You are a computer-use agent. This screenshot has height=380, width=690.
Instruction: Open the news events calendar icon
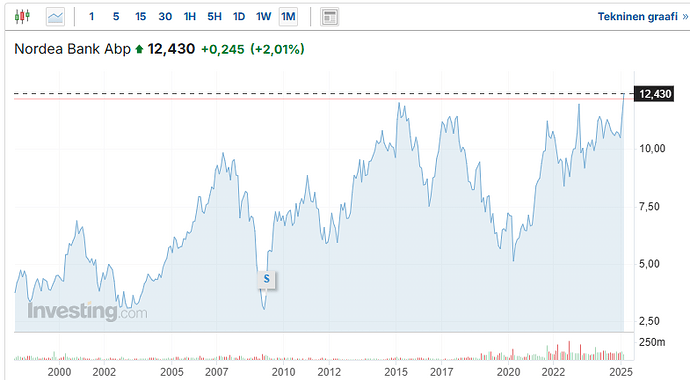(329, 17)
